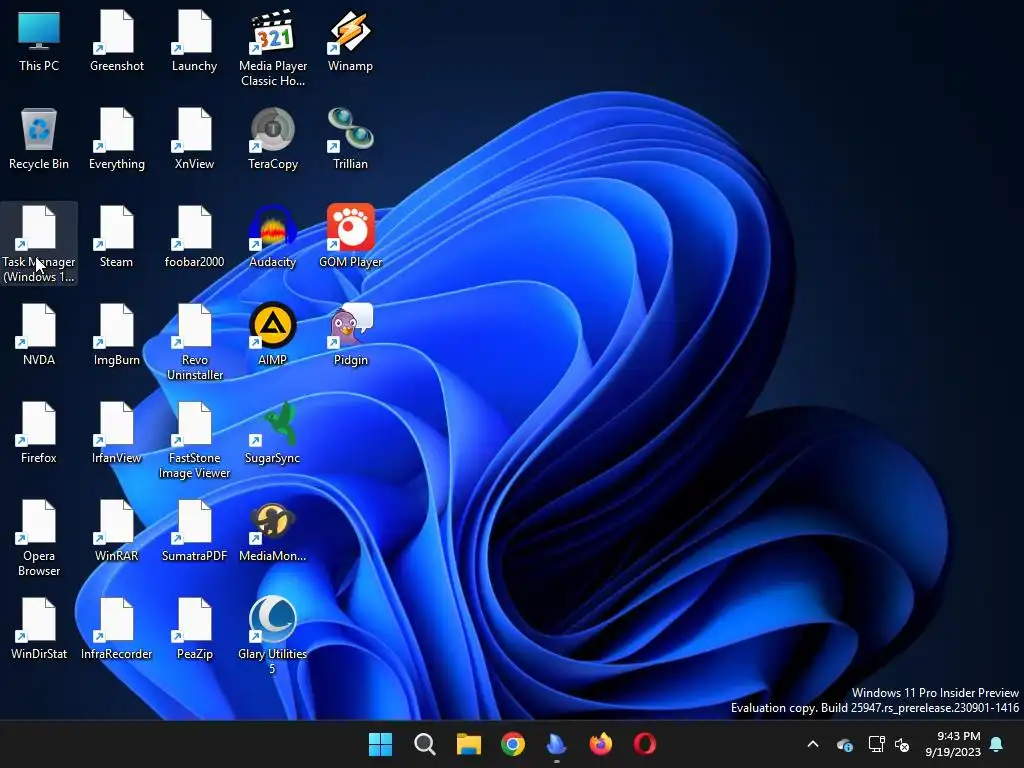Select the InfraRecorder shortcut
1024x768 pixels.
(x=117, y=628)
